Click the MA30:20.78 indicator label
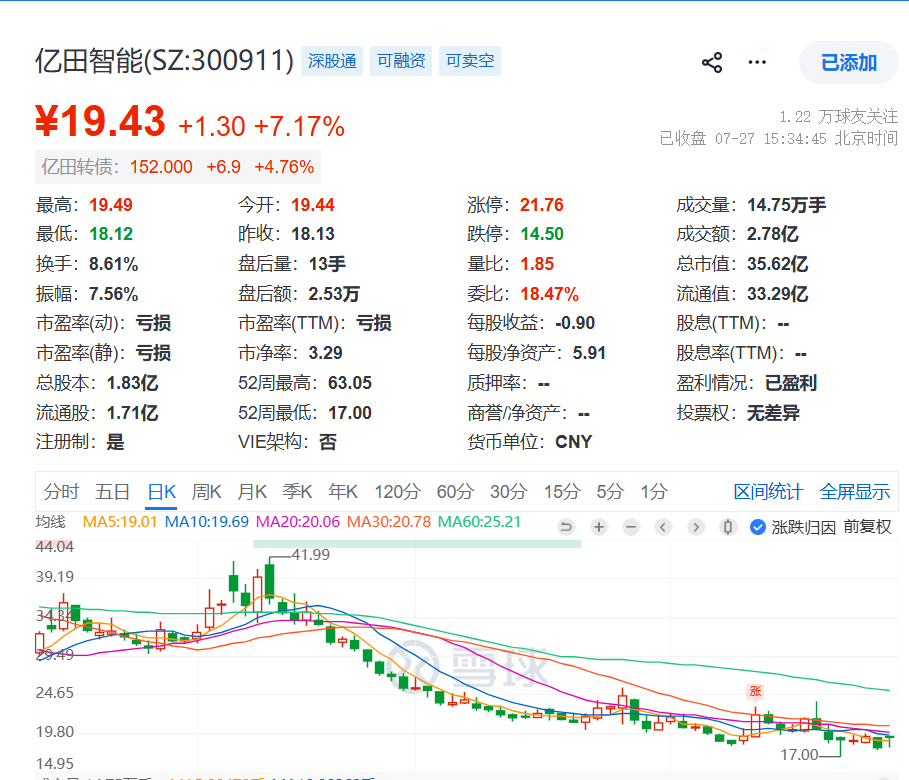Viewport: 909px width, 780px height. pyautogui.click(x=389, y=522)
